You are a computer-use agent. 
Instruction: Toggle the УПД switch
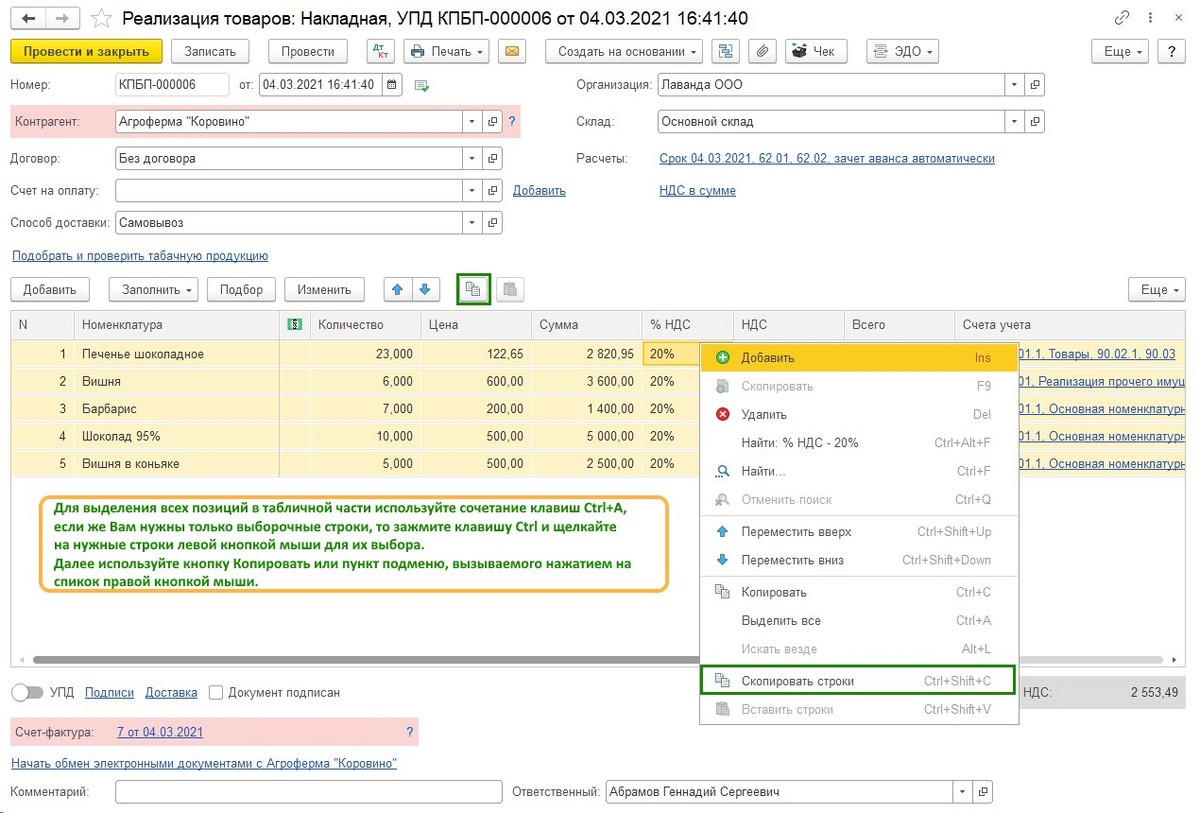(29, 692)
